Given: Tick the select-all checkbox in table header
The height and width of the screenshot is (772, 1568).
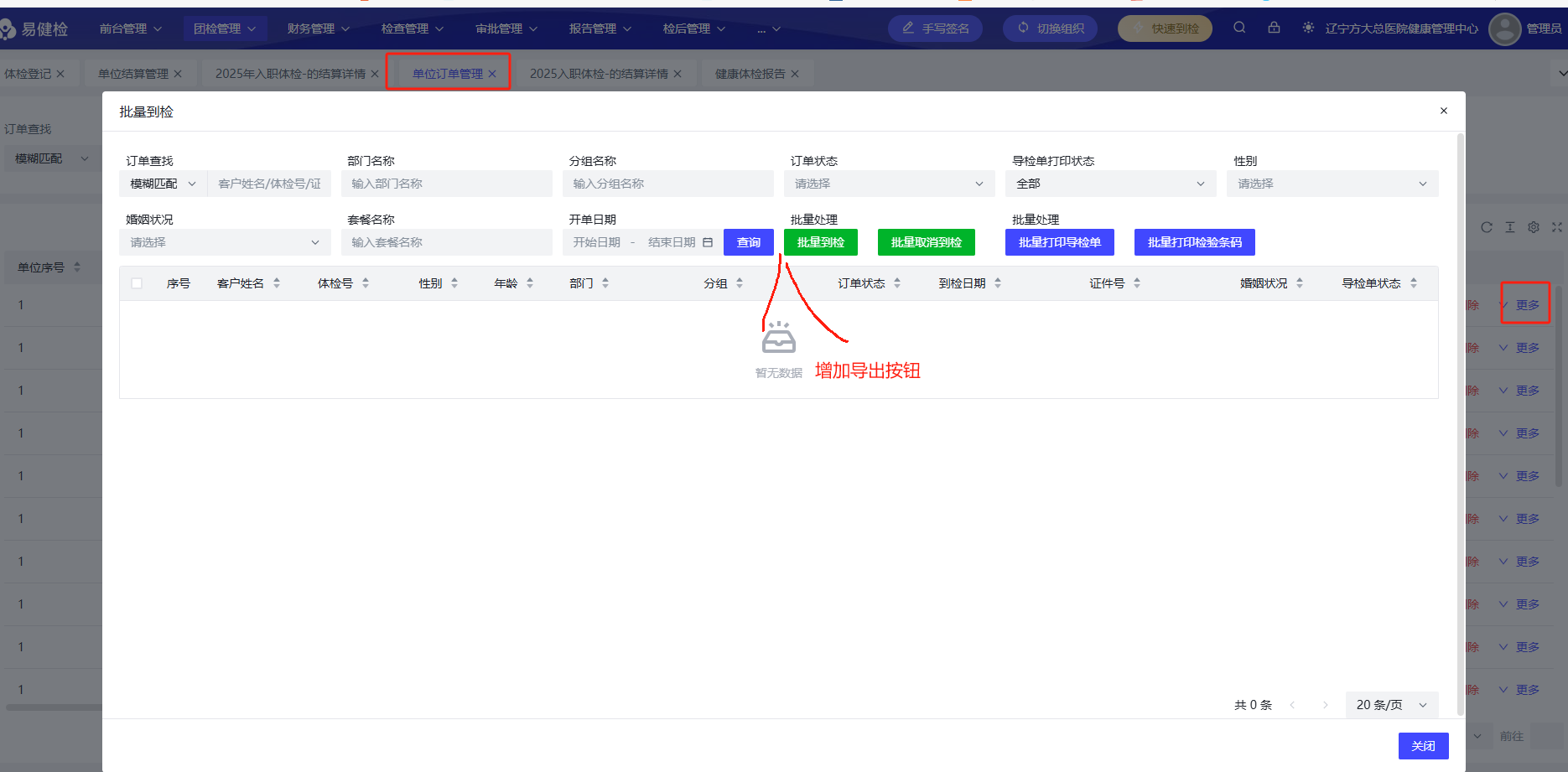Looking at the screenshot, I should (x=137, y=283).
